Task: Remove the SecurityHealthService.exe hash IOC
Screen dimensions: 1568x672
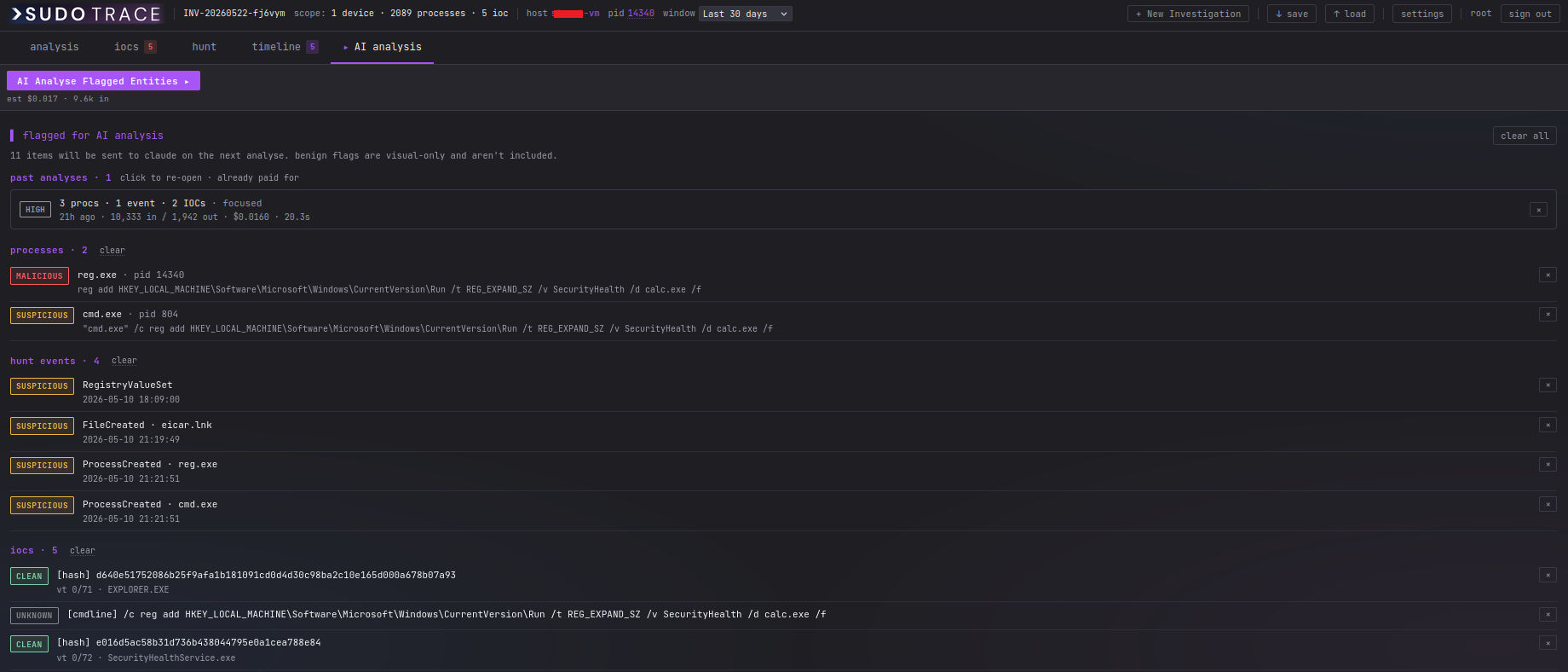Action: click(x=1548, y=643)
